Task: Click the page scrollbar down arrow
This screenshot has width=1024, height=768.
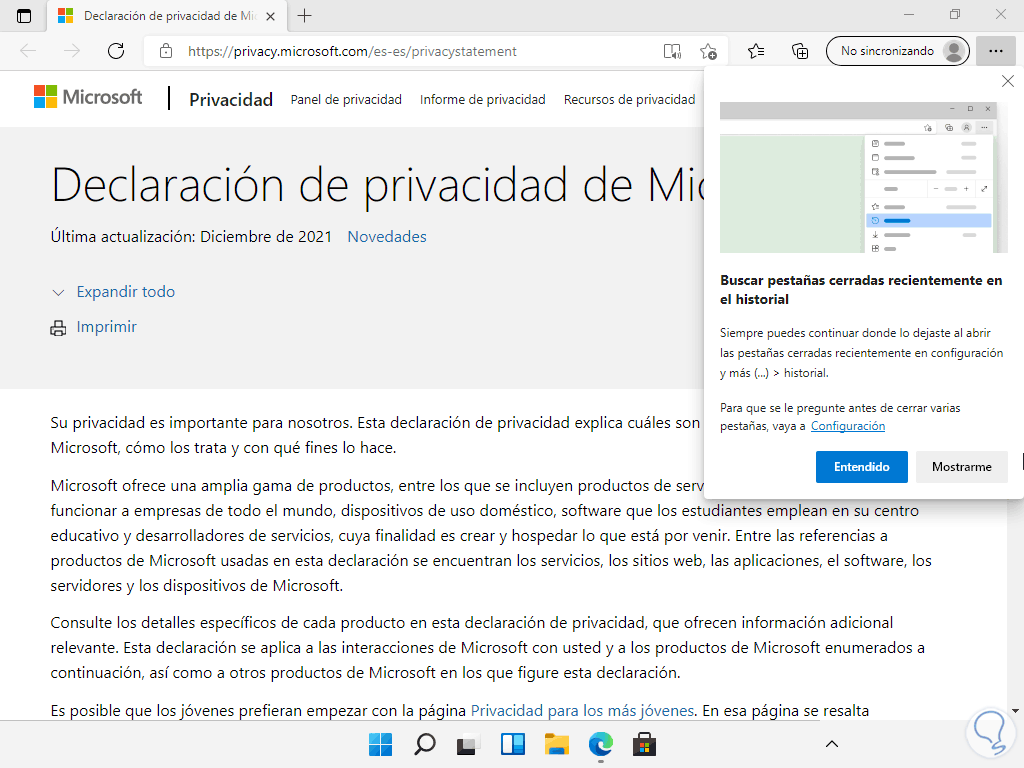Action: tap(1015, 711)
